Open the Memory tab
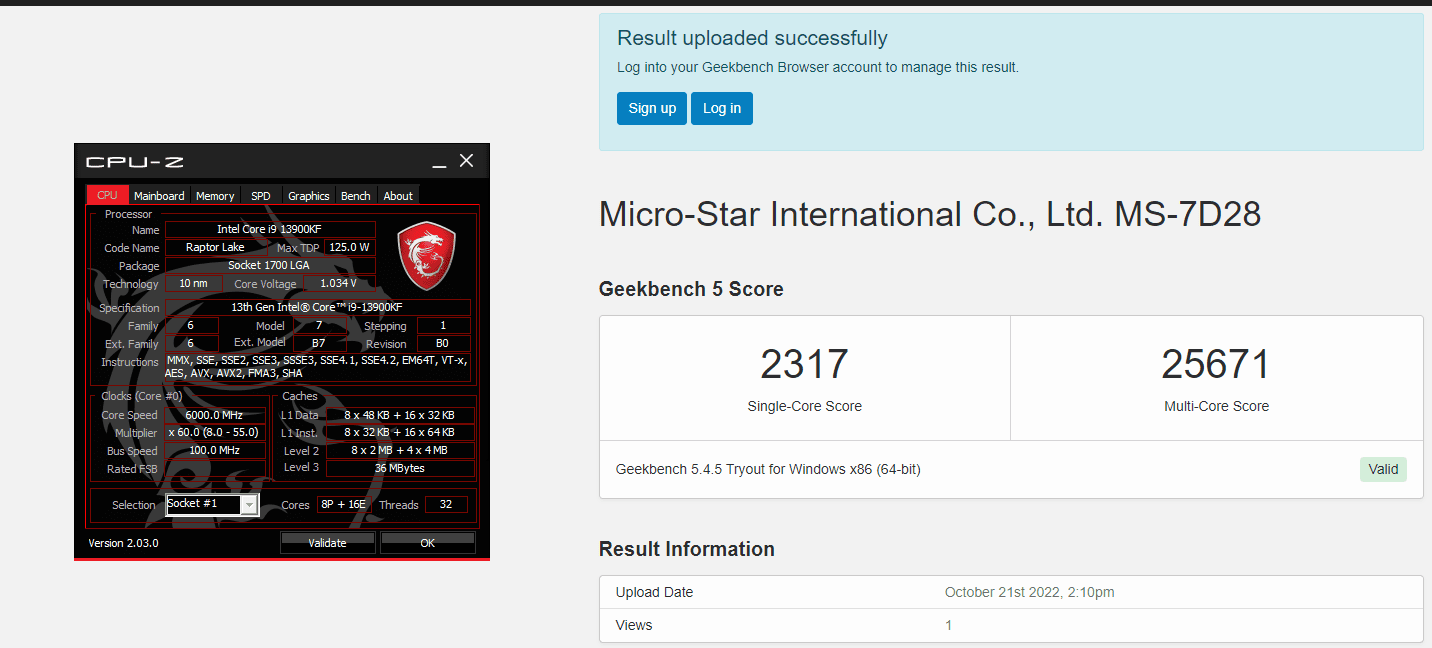The width and height of the screenshot is (1432, 648). (x=215, y=195)
